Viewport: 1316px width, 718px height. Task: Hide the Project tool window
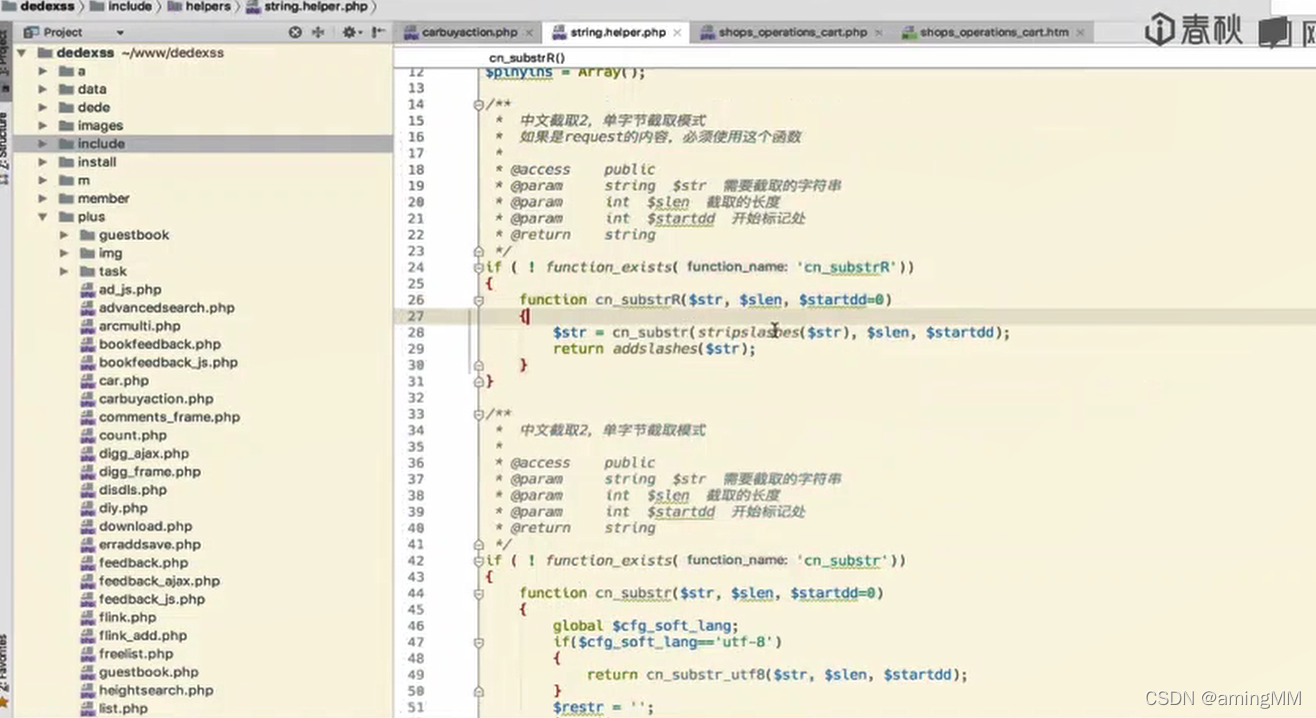point(379,32)
